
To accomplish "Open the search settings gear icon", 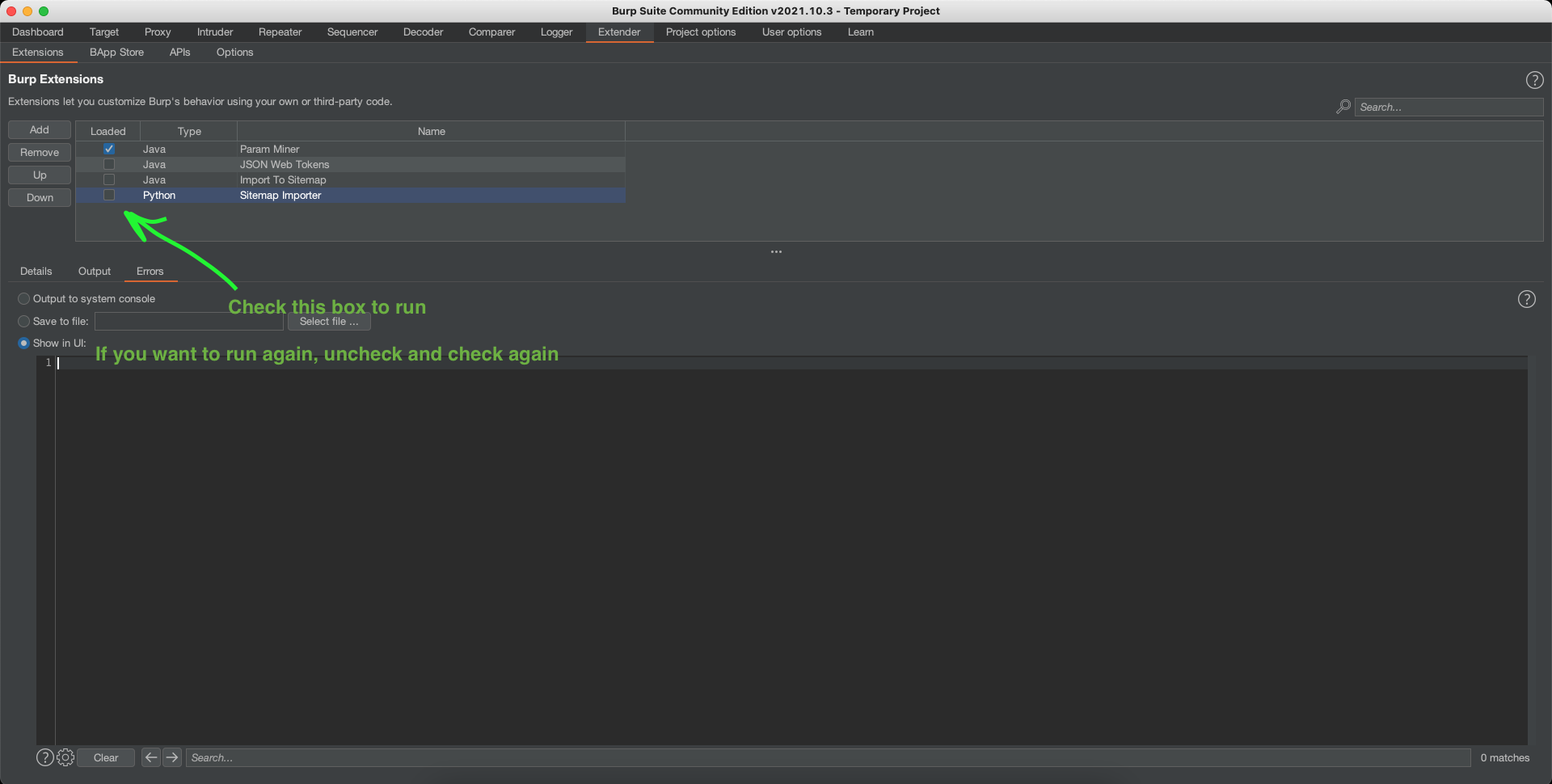I will tap(65, 757).
